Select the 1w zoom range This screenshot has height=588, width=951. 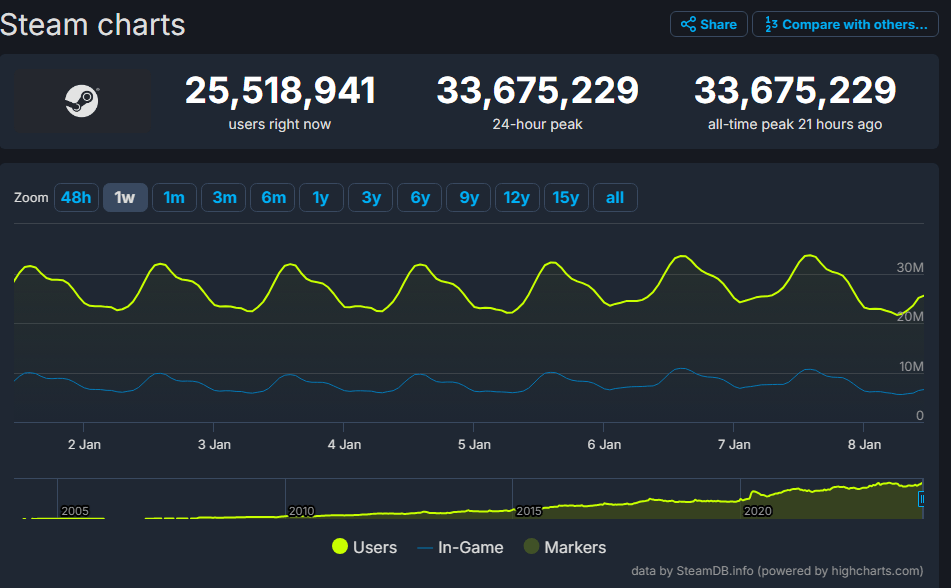click(x=125, y=197)
